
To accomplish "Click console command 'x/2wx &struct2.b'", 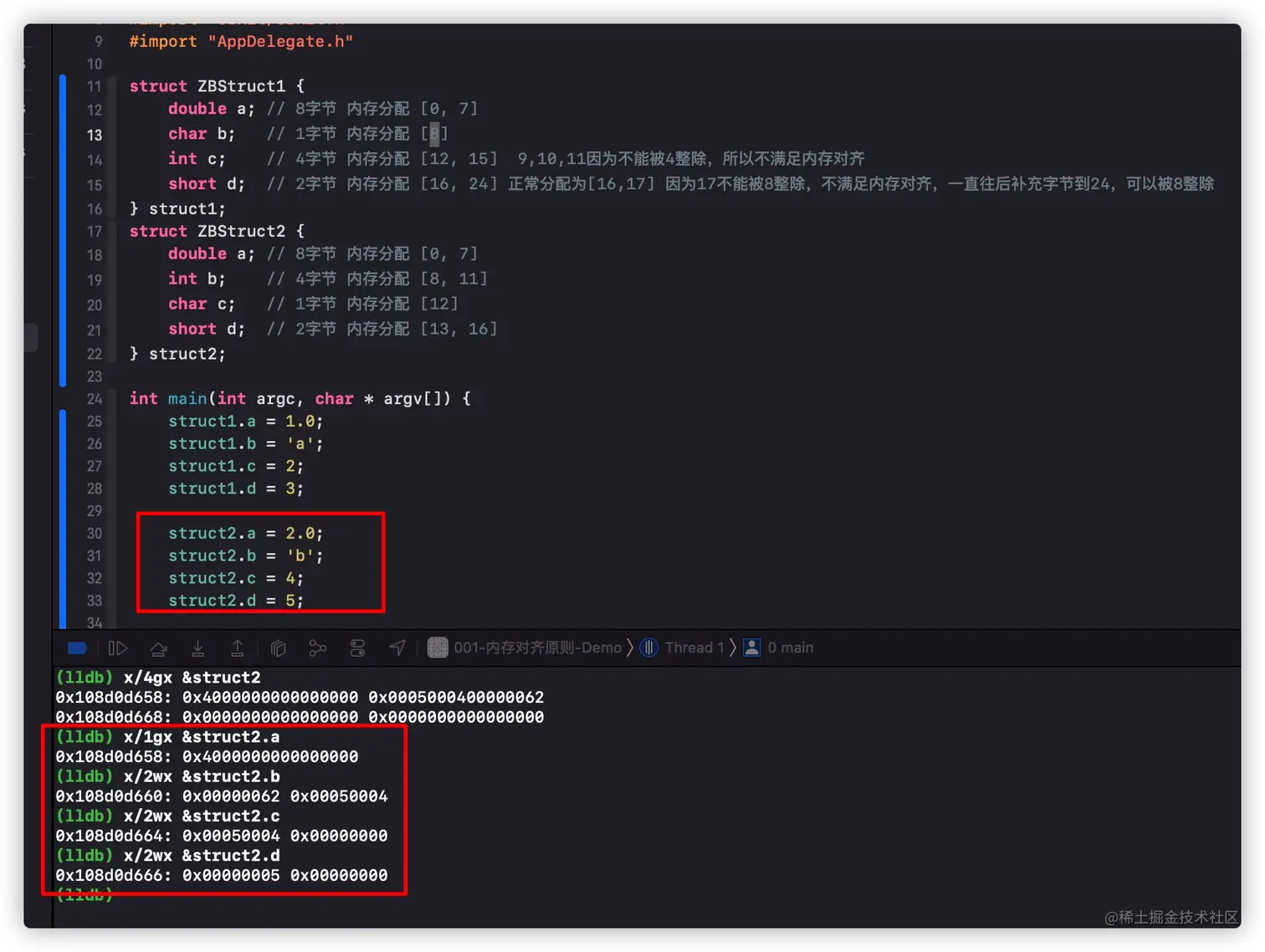I will pos(202,776).
